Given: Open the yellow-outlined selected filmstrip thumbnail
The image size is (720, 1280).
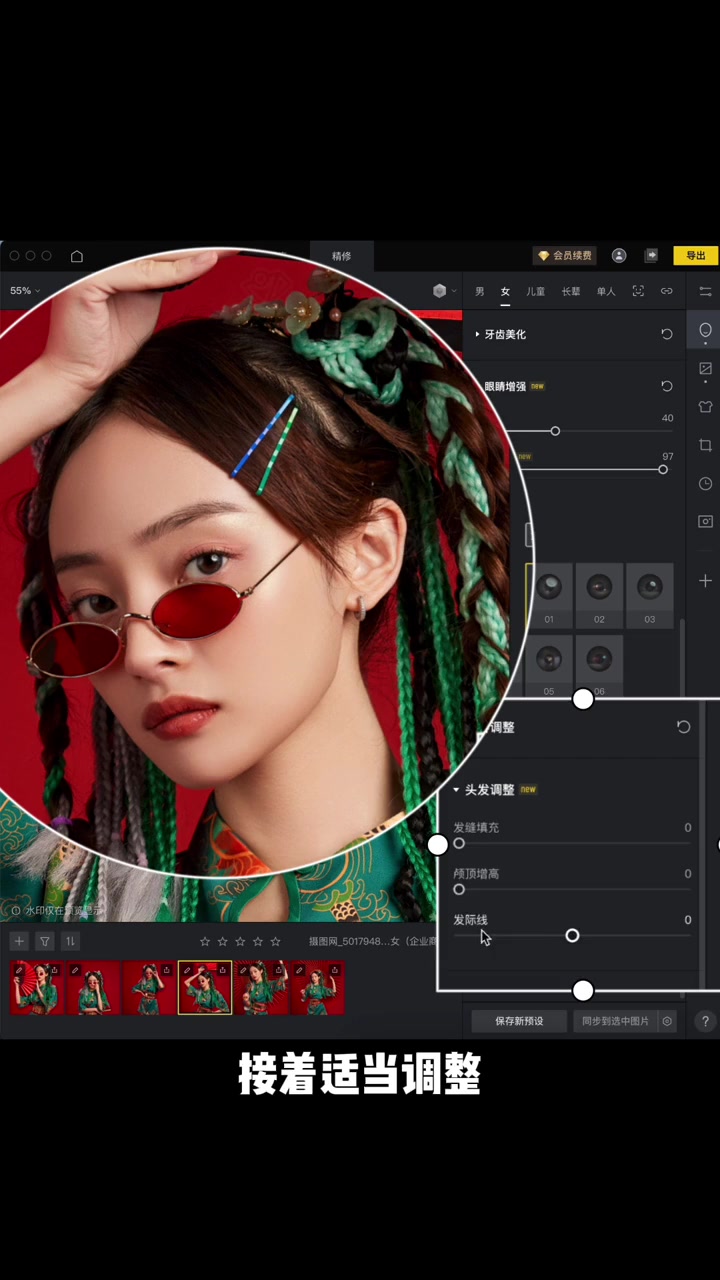Looking at the screenshot, I should 205,987.
